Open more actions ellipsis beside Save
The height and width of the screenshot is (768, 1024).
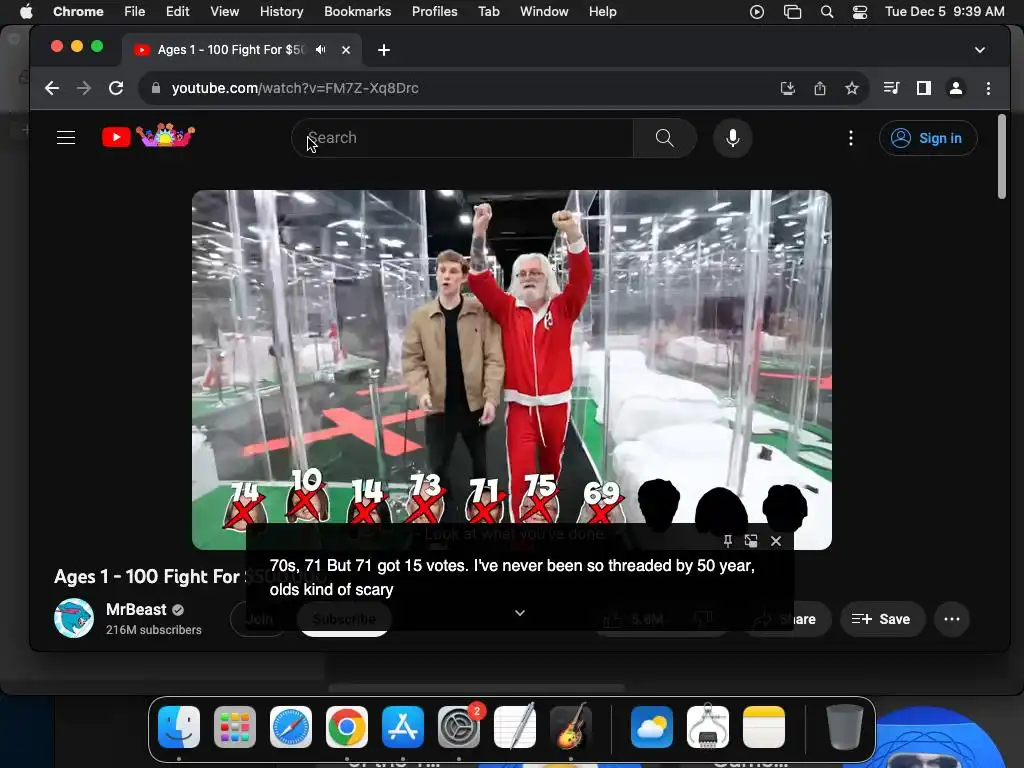tap(952, 619)
